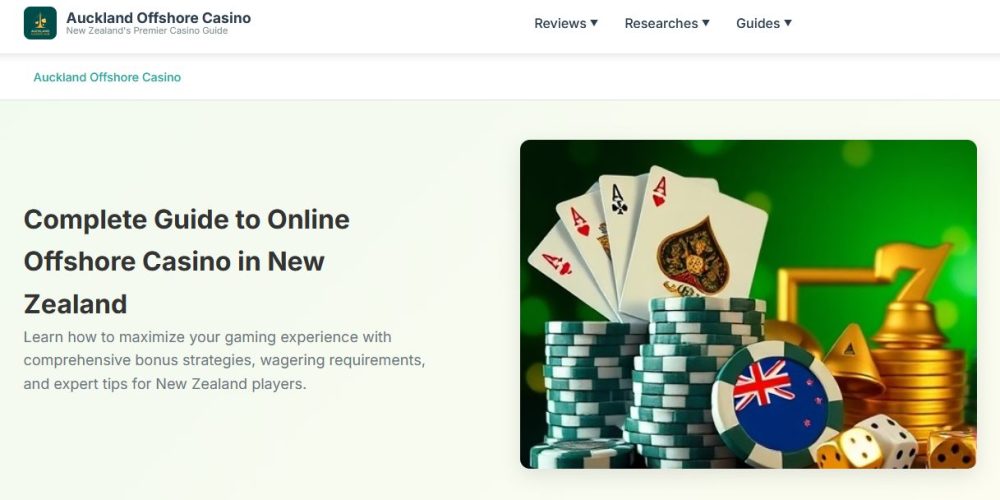
Task: Click the Auckland Offshore Casino site title
Action: [x=158, y=17]
